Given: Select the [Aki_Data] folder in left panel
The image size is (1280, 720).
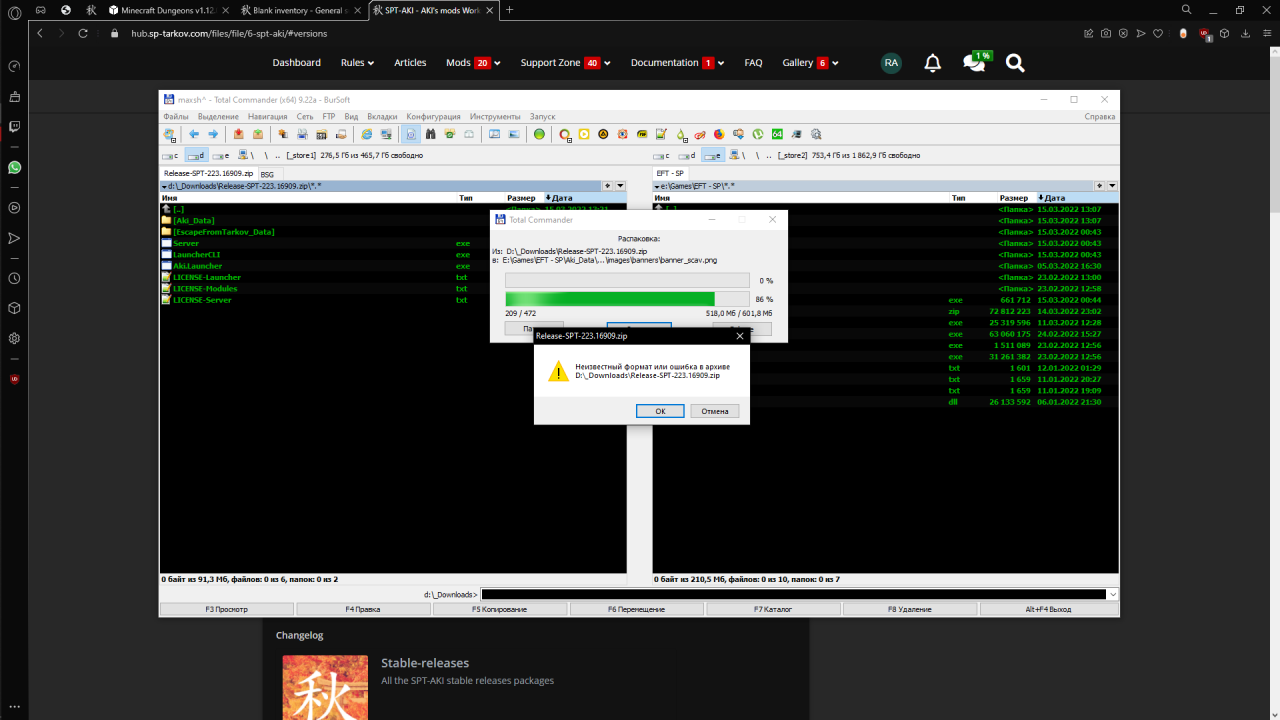Looking at the screenshot, I should (x=194, y=220).
